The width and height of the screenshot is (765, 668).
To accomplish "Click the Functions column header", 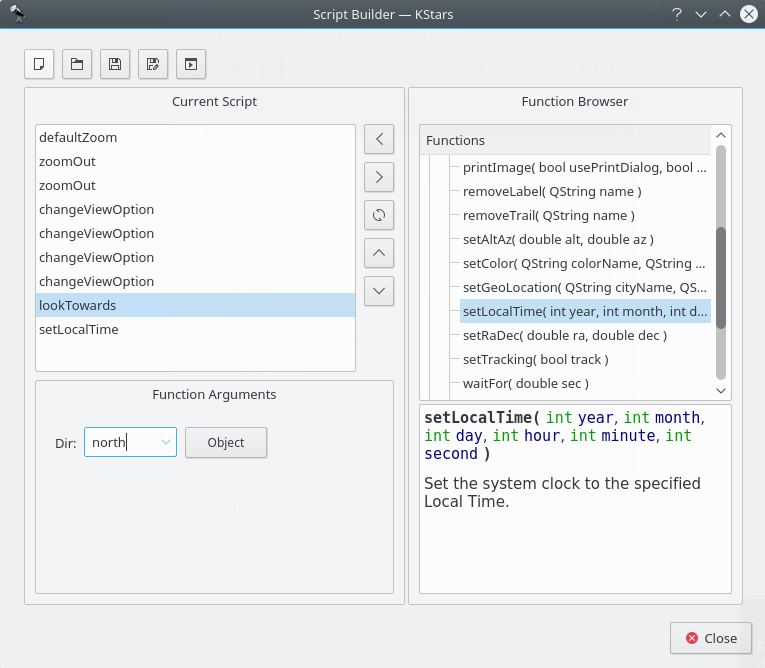I will coord(565,140).
